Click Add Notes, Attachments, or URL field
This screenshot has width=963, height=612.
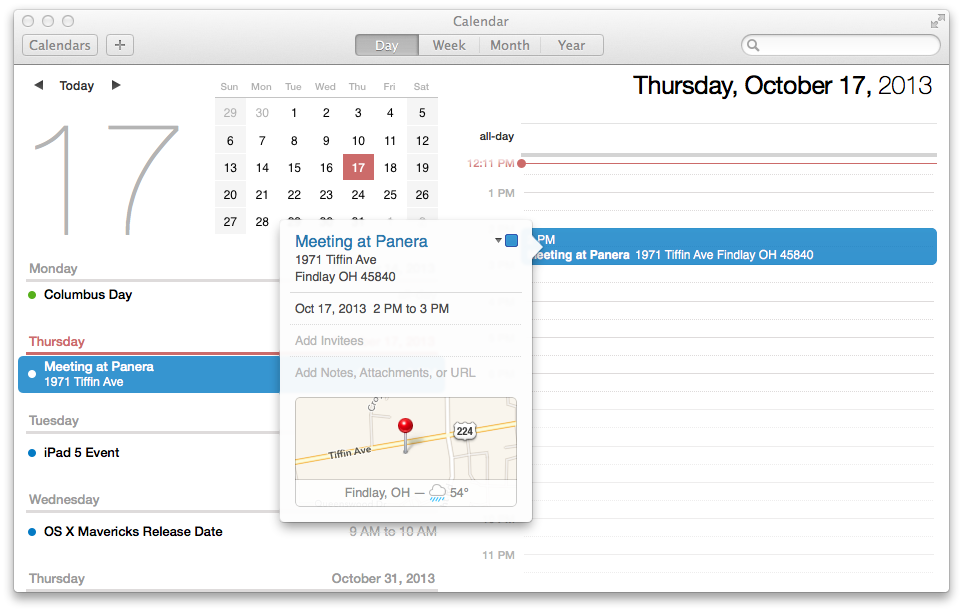coord(385,373)
